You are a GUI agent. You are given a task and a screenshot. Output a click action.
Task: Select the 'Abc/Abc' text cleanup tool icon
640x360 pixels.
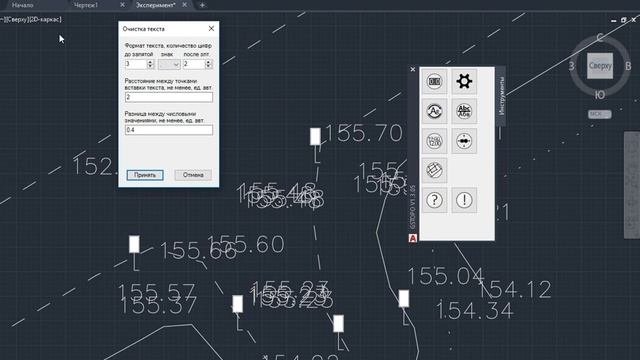coord(464,111)
